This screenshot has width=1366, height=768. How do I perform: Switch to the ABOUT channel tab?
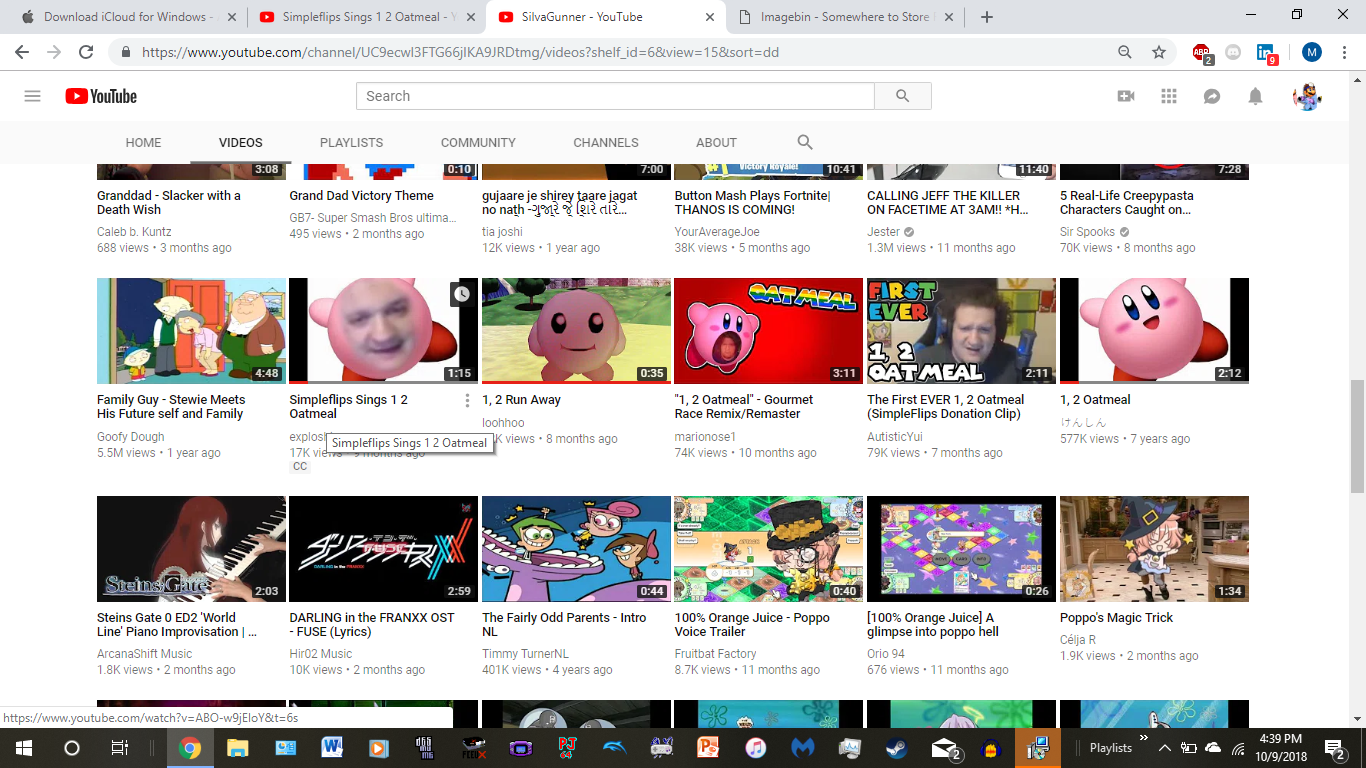pyautogui.click(x=716, y=142)
